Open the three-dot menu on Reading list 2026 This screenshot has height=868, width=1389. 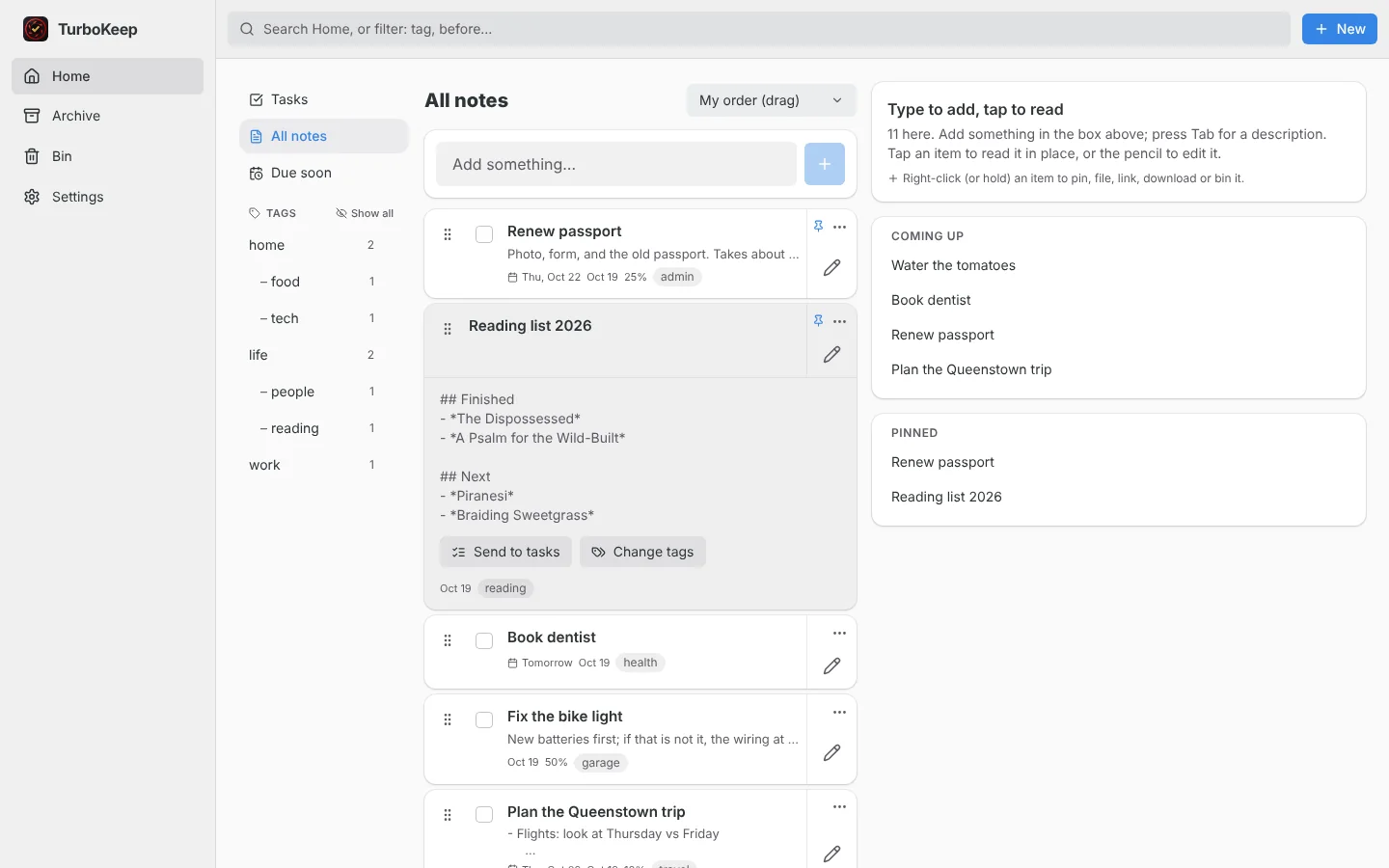pos(840,321)
